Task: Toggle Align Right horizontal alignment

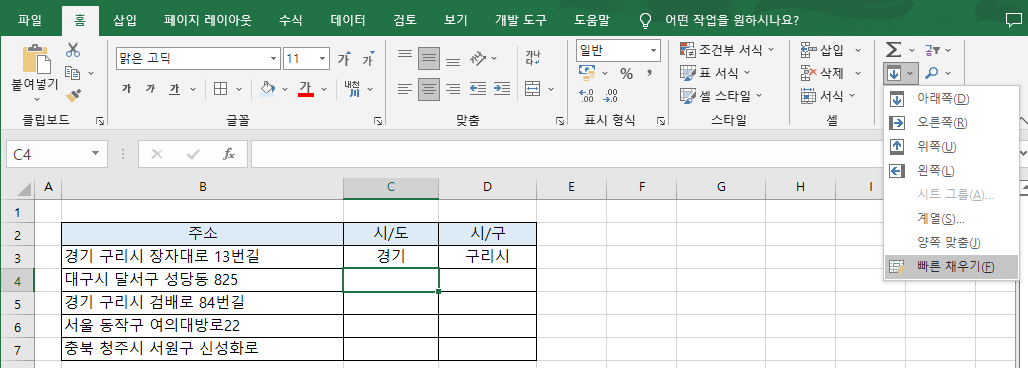Action: point(452,89)
